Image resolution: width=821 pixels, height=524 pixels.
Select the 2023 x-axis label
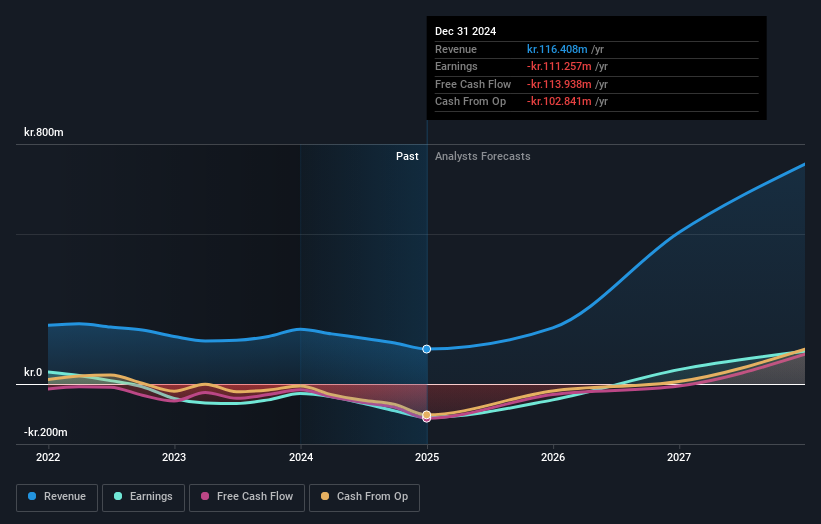(x=174, y=457)
